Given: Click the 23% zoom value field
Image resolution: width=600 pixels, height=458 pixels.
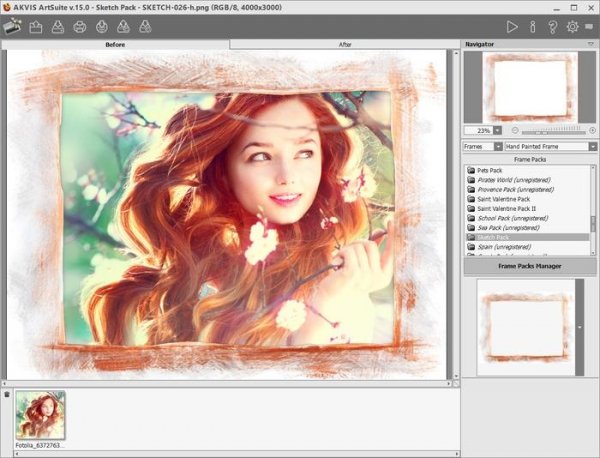Looking at the screenshot, I should click(479, 130).
